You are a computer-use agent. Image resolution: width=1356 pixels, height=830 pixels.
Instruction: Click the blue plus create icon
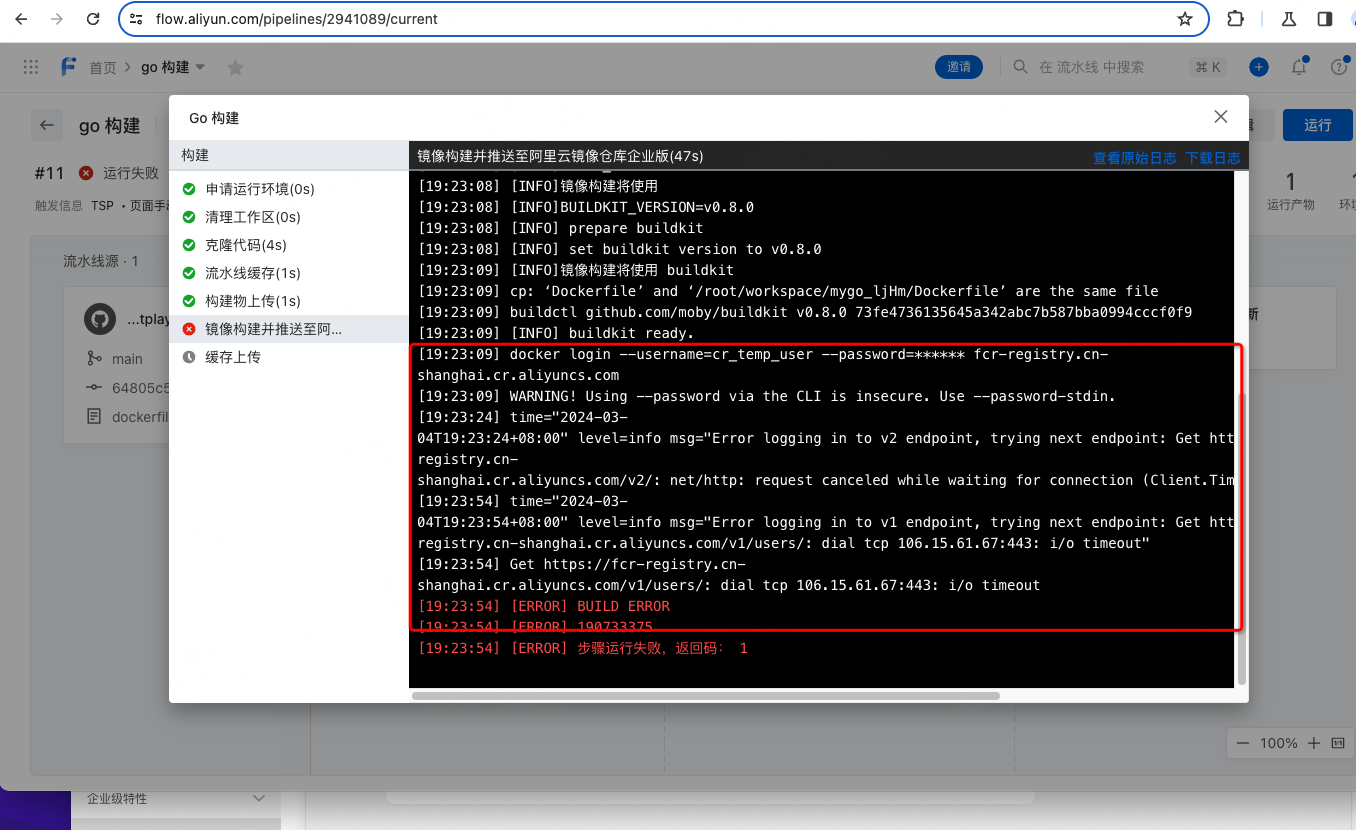point(1259,67)
